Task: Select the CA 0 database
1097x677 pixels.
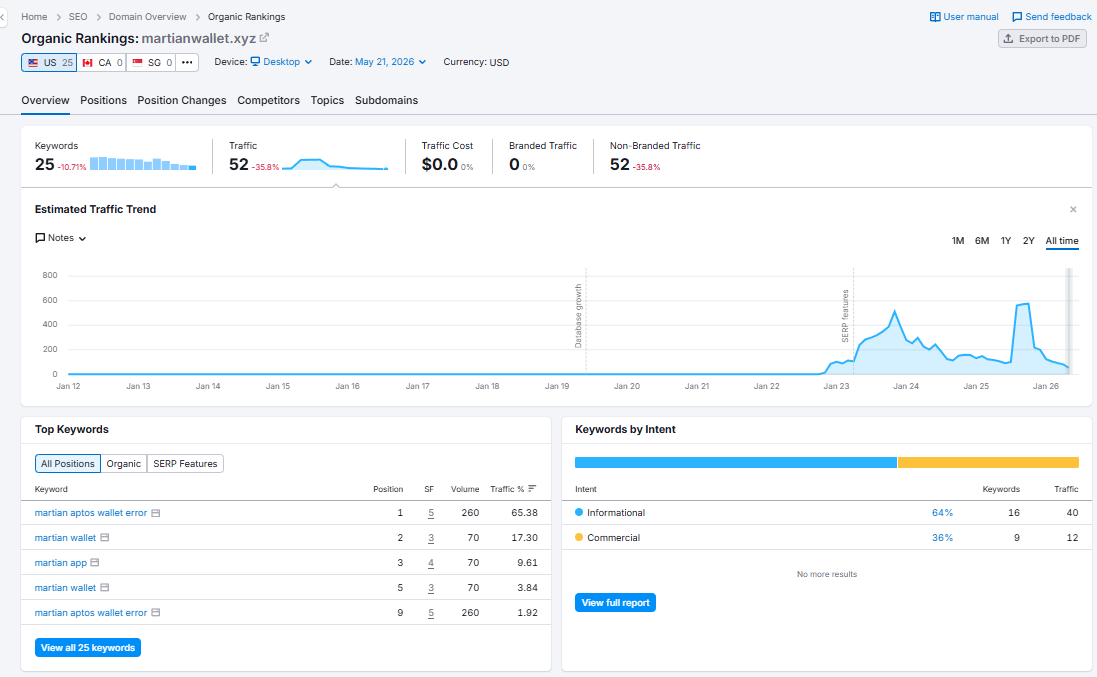Action: click(x=102, y=62)
